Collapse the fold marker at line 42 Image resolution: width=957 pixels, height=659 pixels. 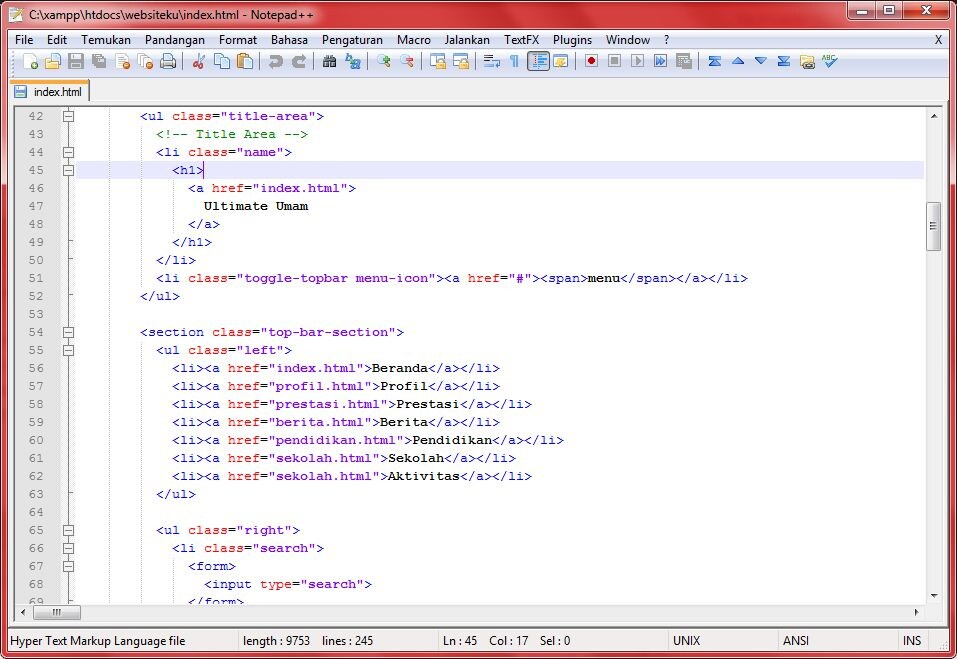pyautogui.click(x=68, y=116)
